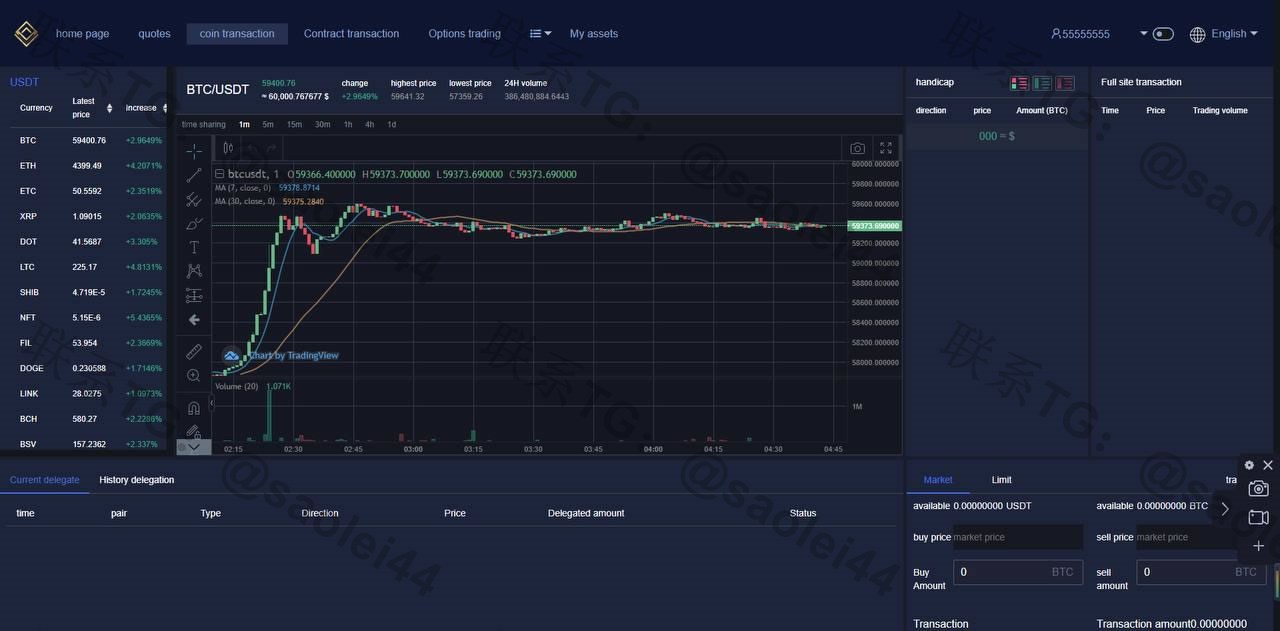Show sell-only red order book view
1280x631 pixels.
(1065, 83)
